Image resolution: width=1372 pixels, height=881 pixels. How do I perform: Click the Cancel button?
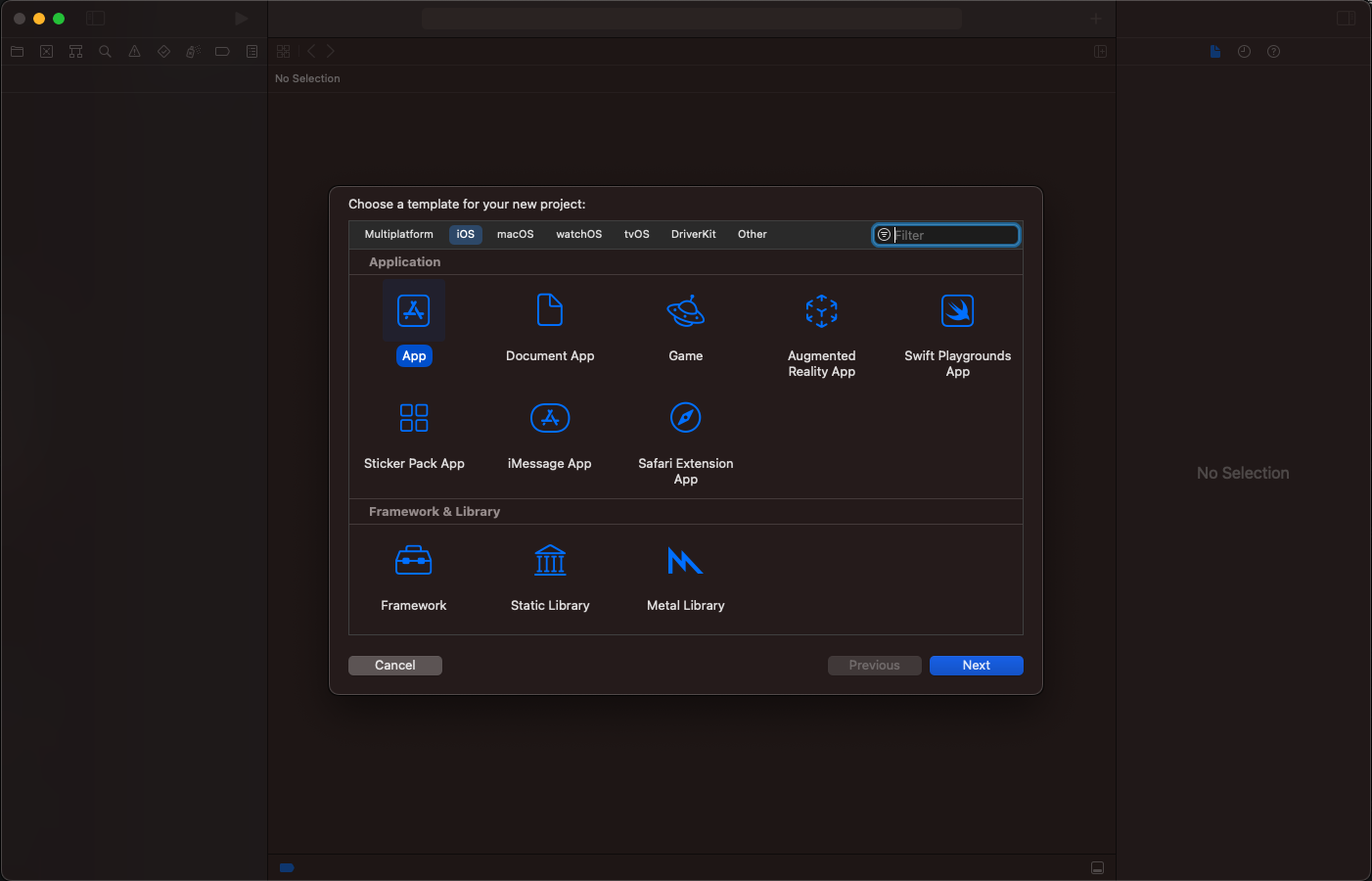click(395, 666)
